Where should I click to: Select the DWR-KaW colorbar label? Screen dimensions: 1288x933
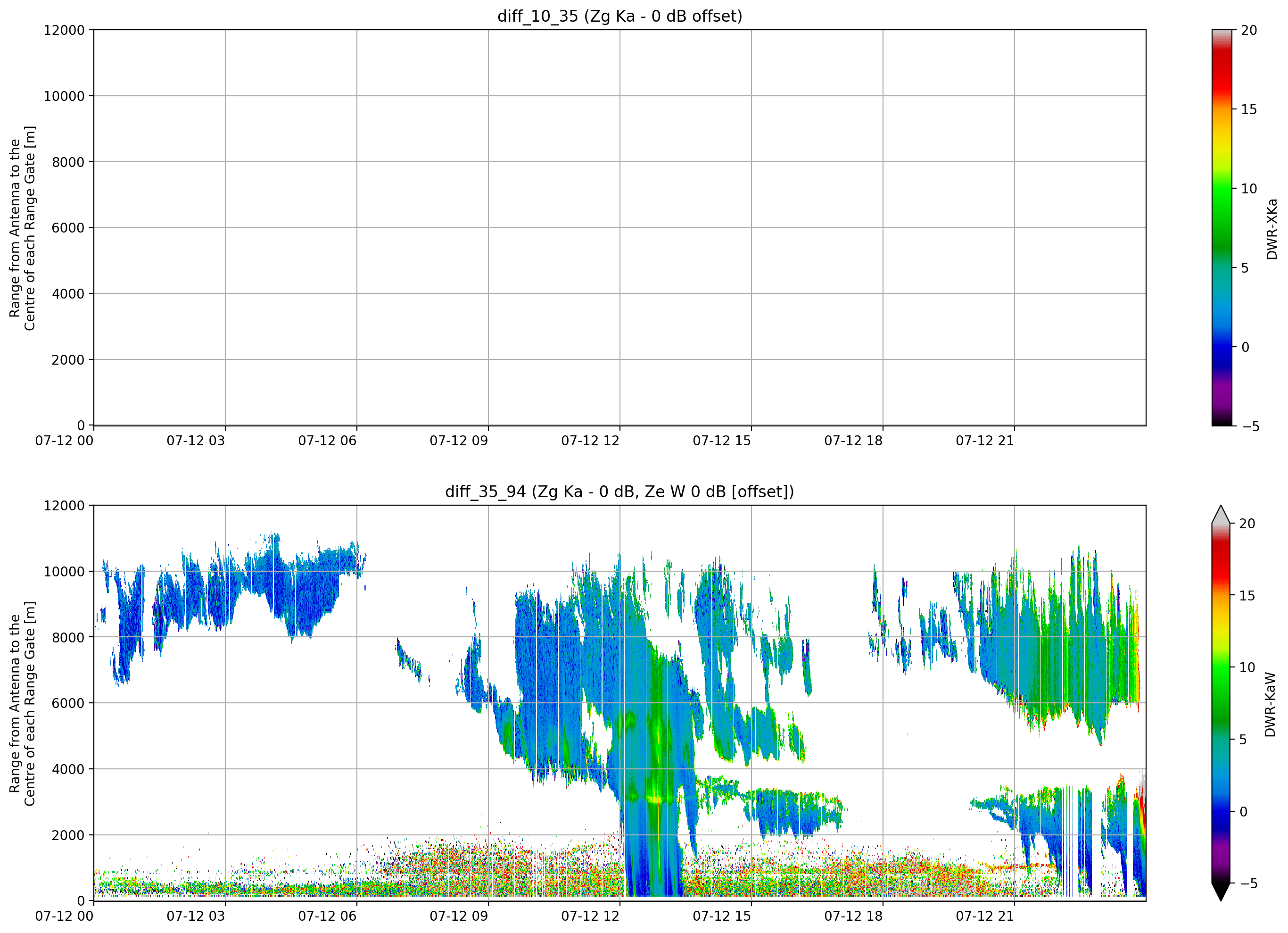[x=1271, y=705]
